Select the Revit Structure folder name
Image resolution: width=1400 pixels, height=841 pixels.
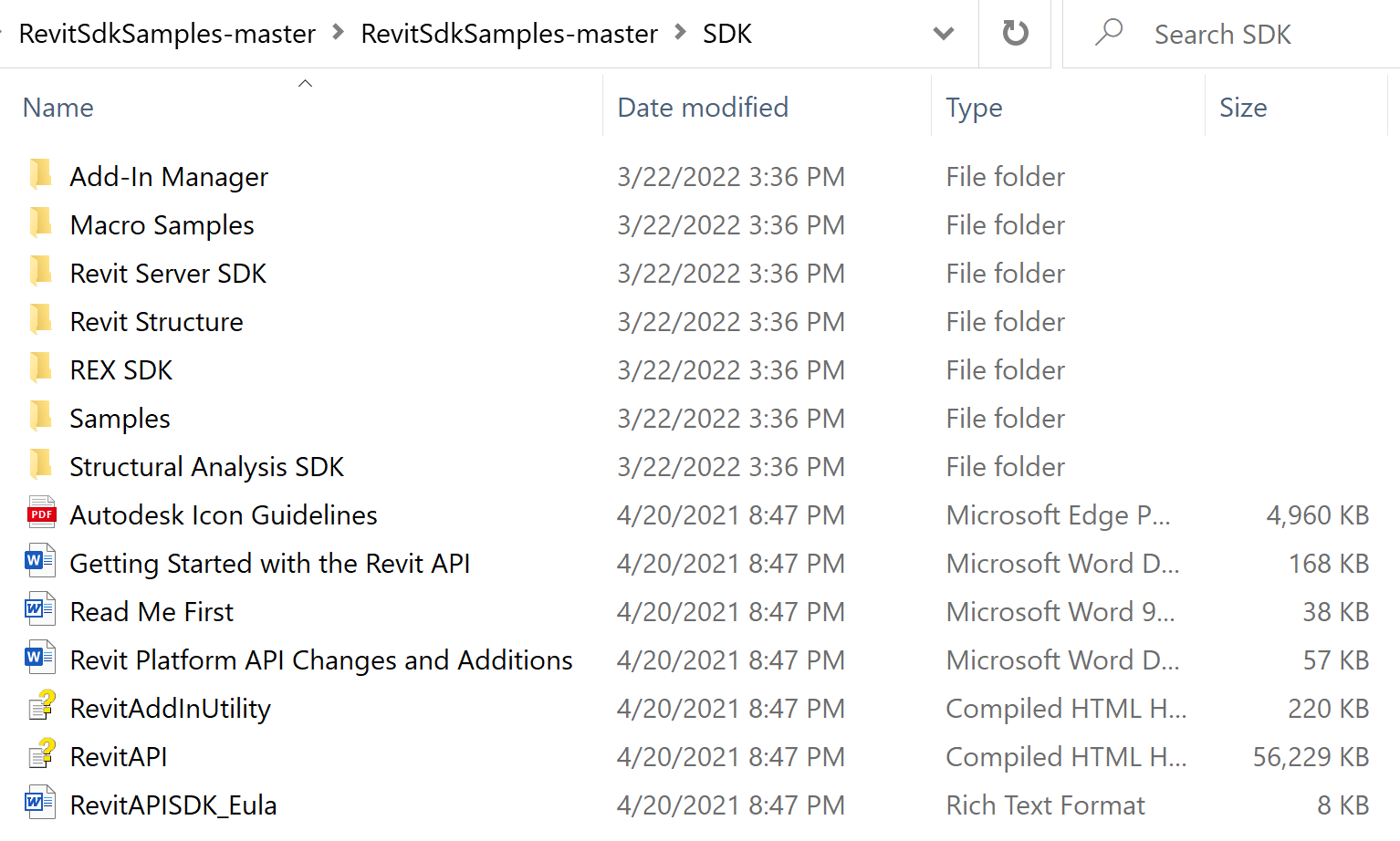tap(156, 321)
